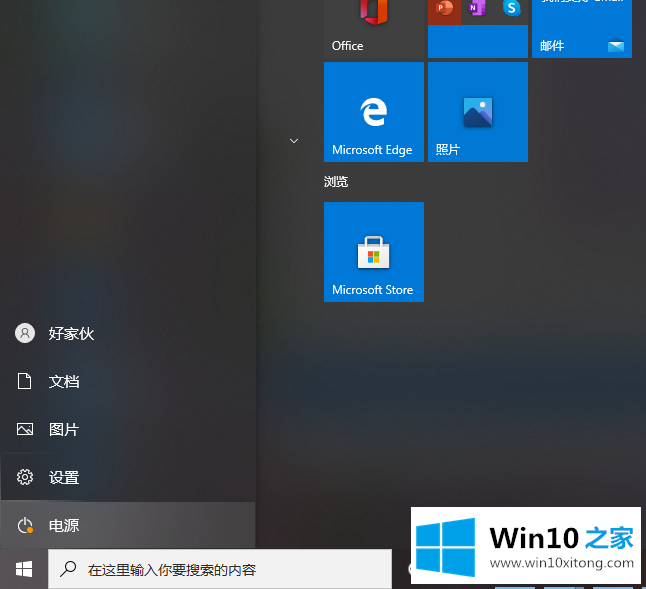
Task: Open the Microsoft Store tile
Action: 374,252
